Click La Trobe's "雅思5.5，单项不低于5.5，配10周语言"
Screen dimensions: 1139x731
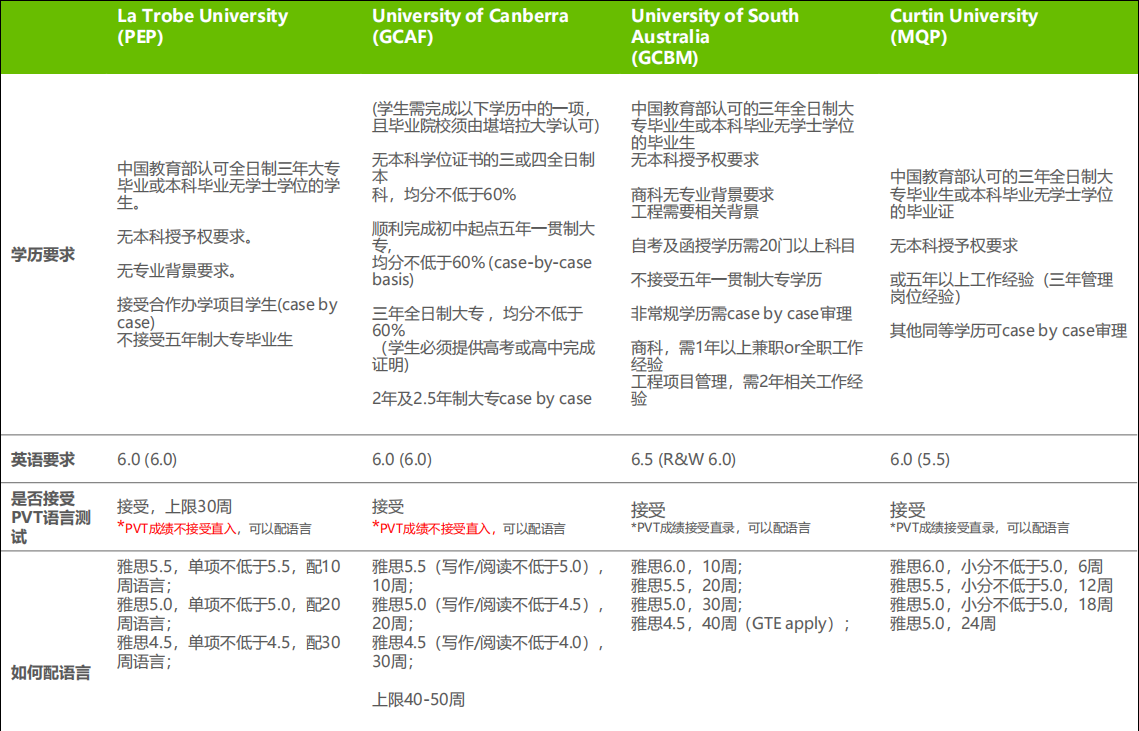tap(229, 576)
